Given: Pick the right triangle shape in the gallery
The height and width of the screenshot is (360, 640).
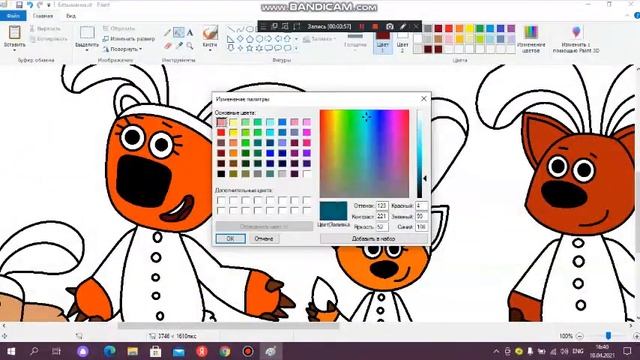Looking at the screenshot, I should [x=231, y=39].
